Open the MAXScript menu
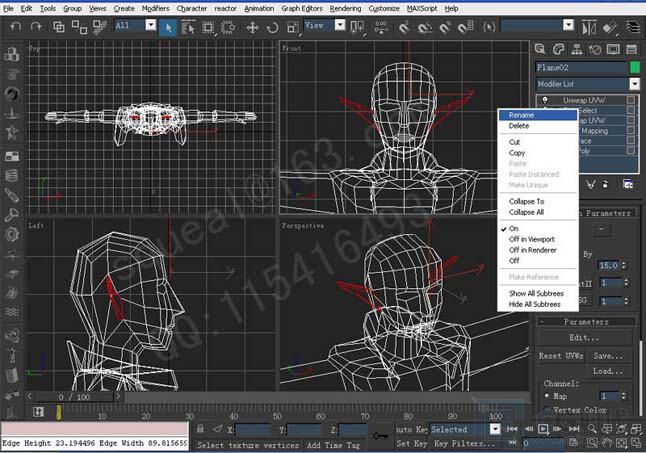646x453 pixels. (422, 8)
